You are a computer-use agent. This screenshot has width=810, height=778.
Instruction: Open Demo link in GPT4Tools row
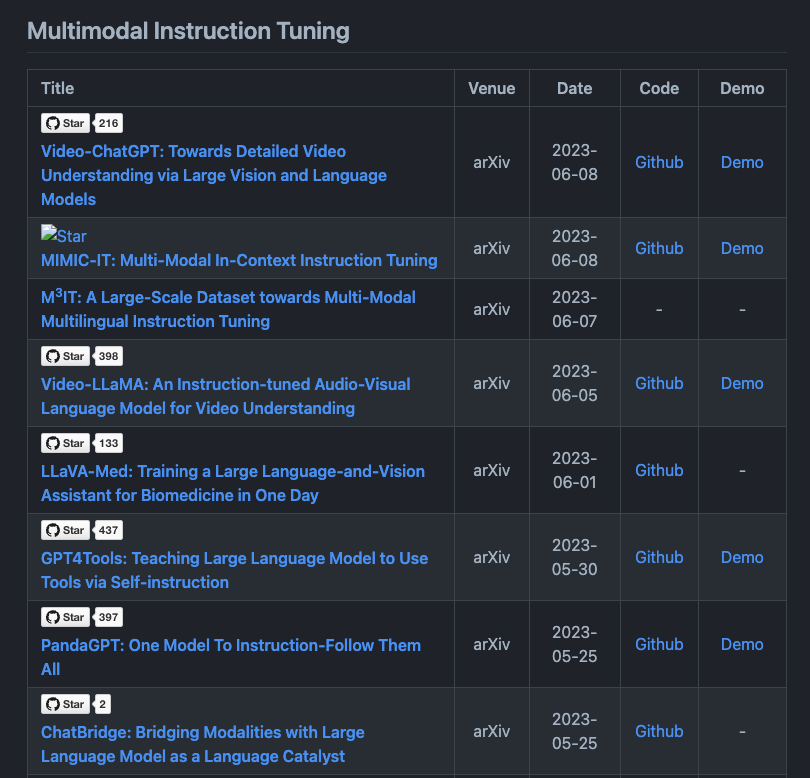point(742,557)
